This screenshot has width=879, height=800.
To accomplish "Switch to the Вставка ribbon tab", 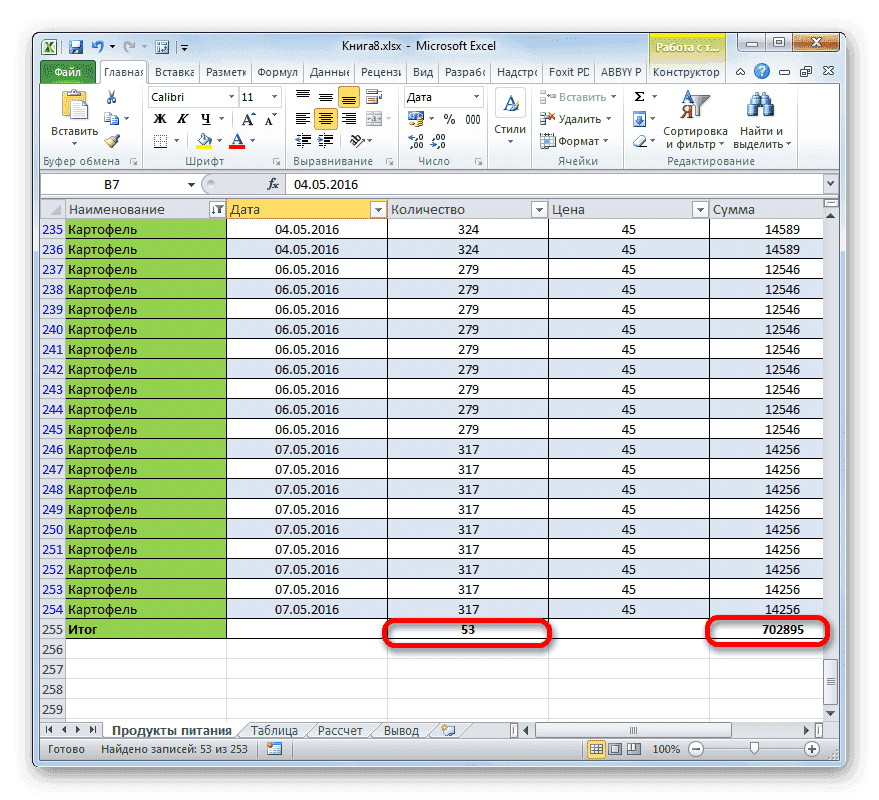I will point(173,71).
